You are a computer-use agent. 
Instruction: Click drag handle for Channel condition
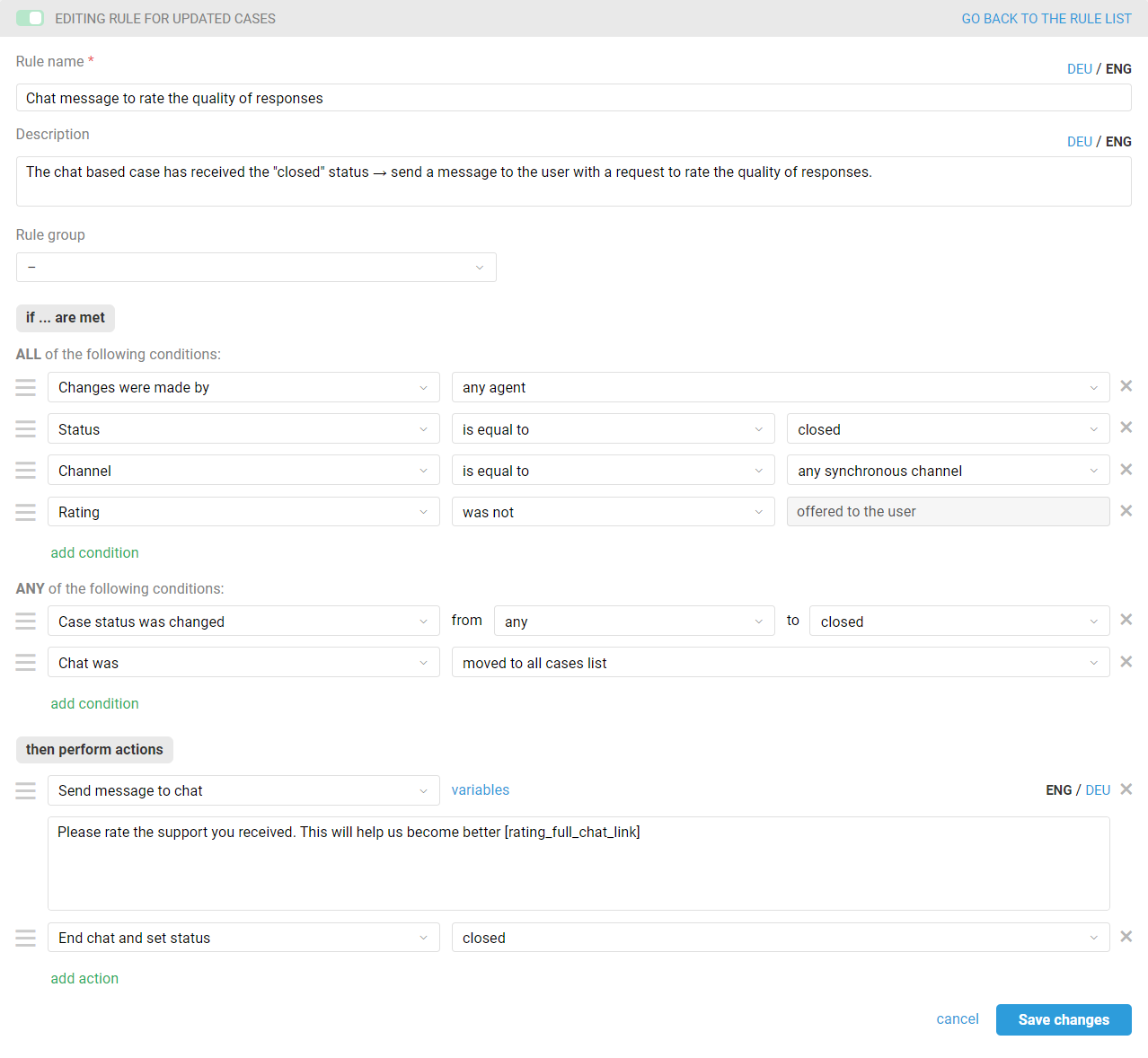(x=26, y=471)
